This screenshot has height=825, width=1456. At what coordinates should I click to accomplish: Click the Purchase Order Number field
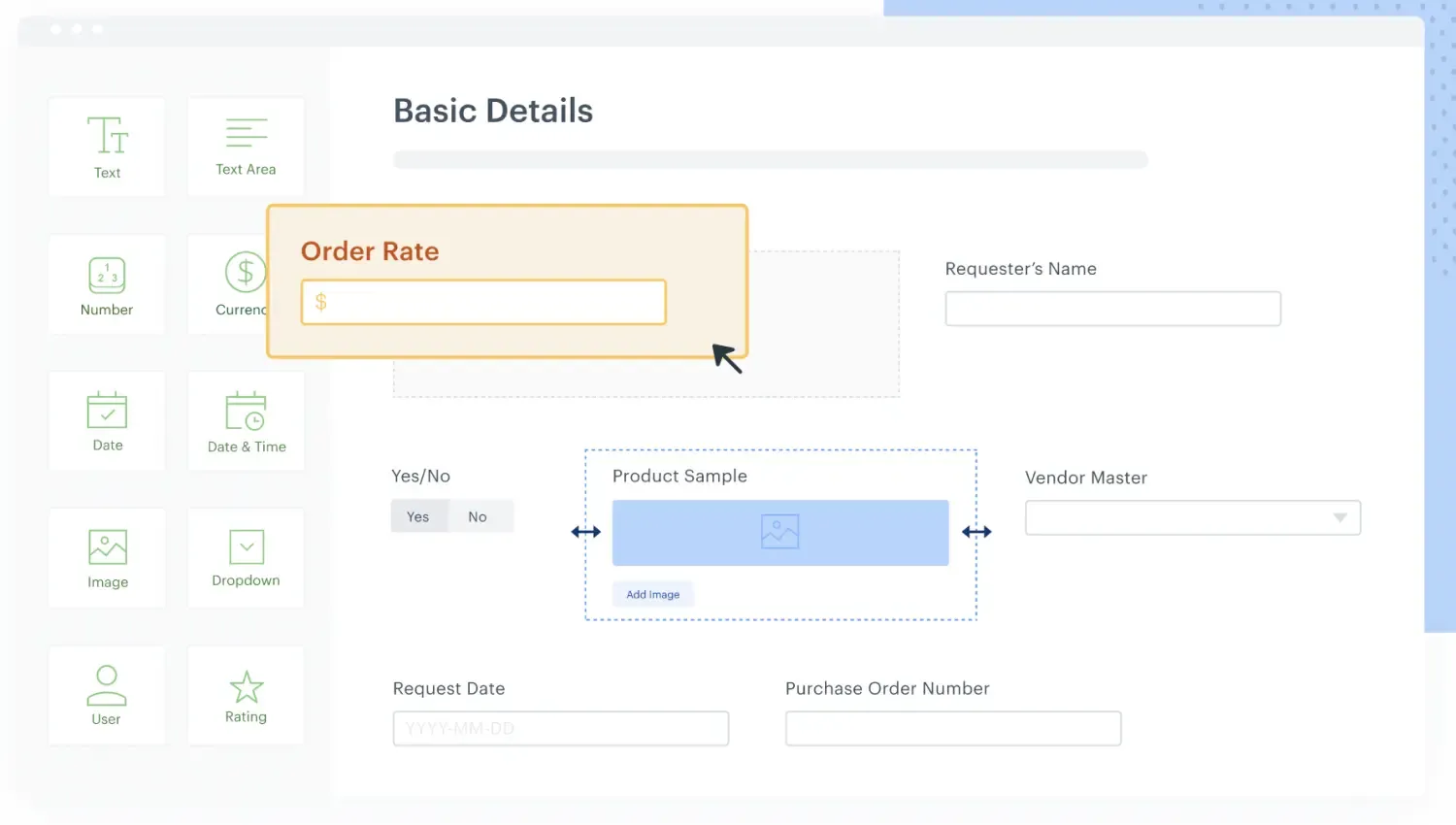pyautogui.click(x=952, y=728)
